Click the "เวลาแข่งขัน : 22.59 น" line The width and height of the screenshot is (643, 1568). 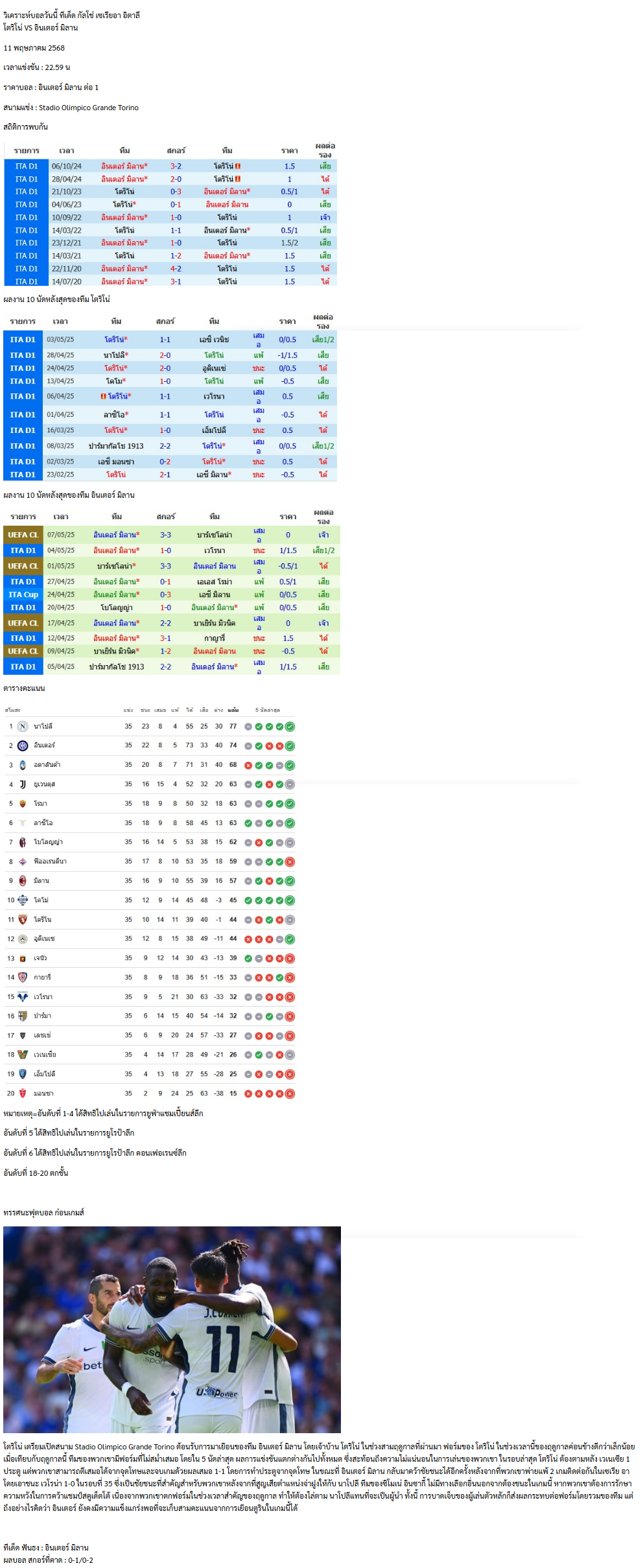37,67
